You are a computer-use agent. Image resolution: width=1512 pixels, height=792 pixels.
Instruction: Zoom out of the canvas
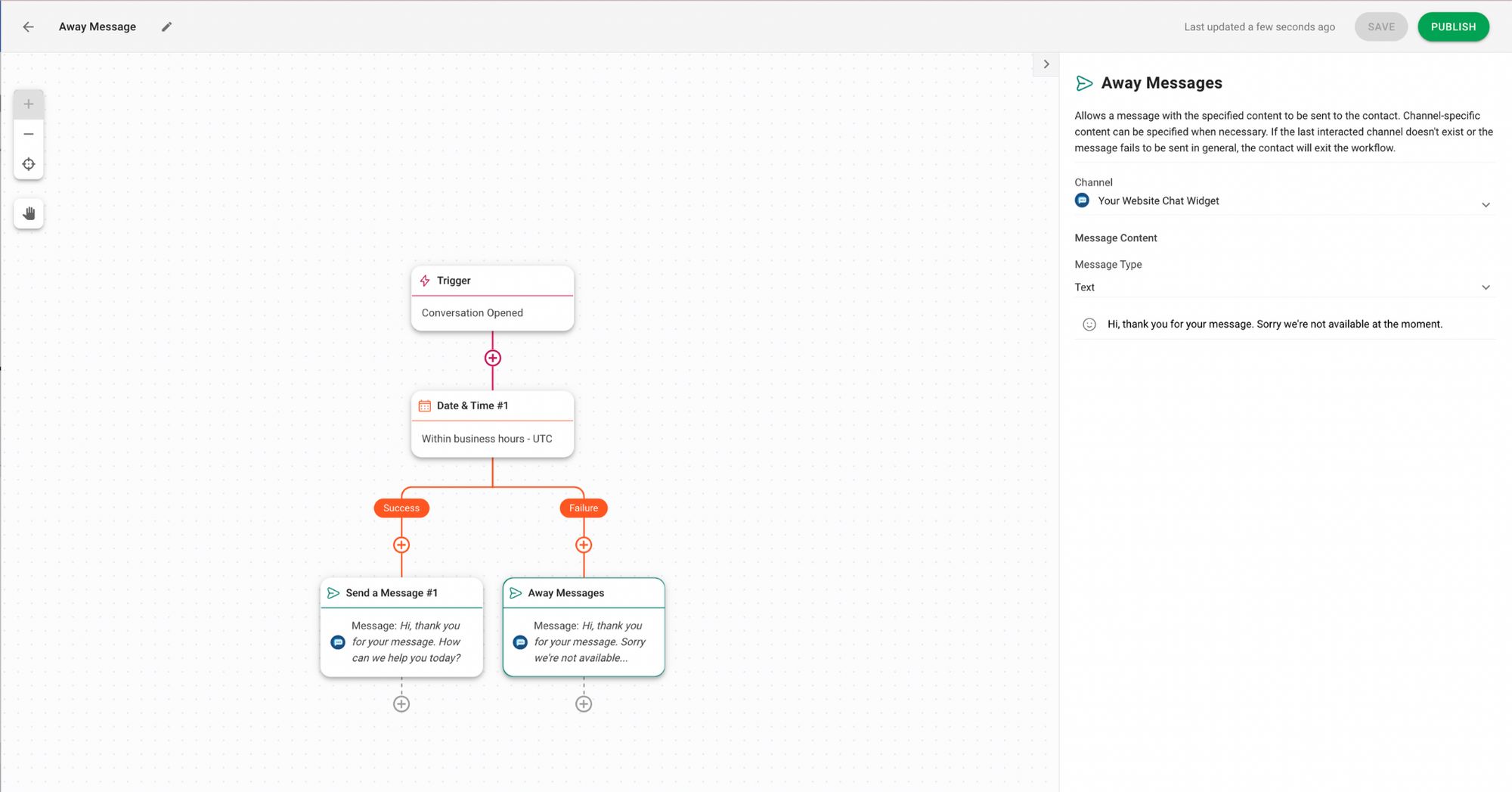point(29,134)
